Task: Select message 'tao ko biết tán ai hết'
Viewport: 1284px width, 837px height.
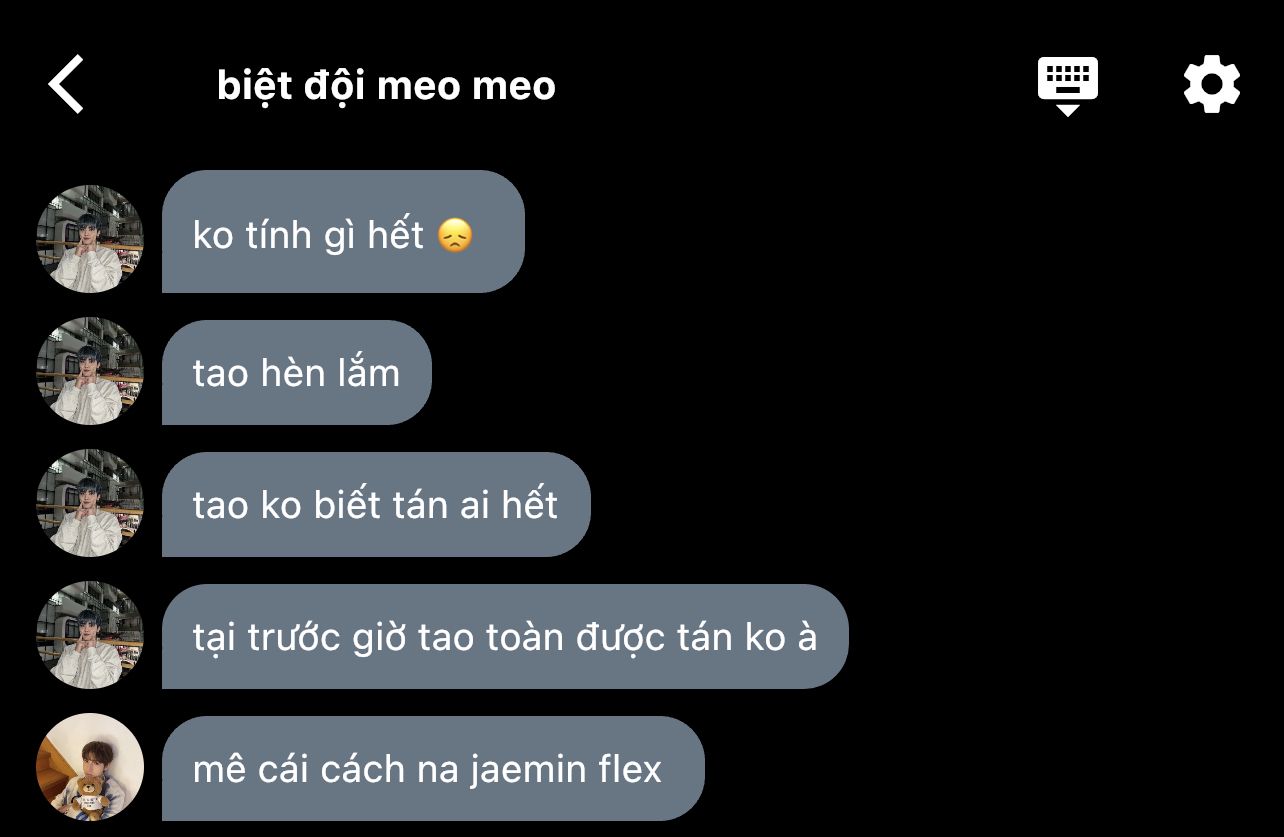Action: pos(376,504)
